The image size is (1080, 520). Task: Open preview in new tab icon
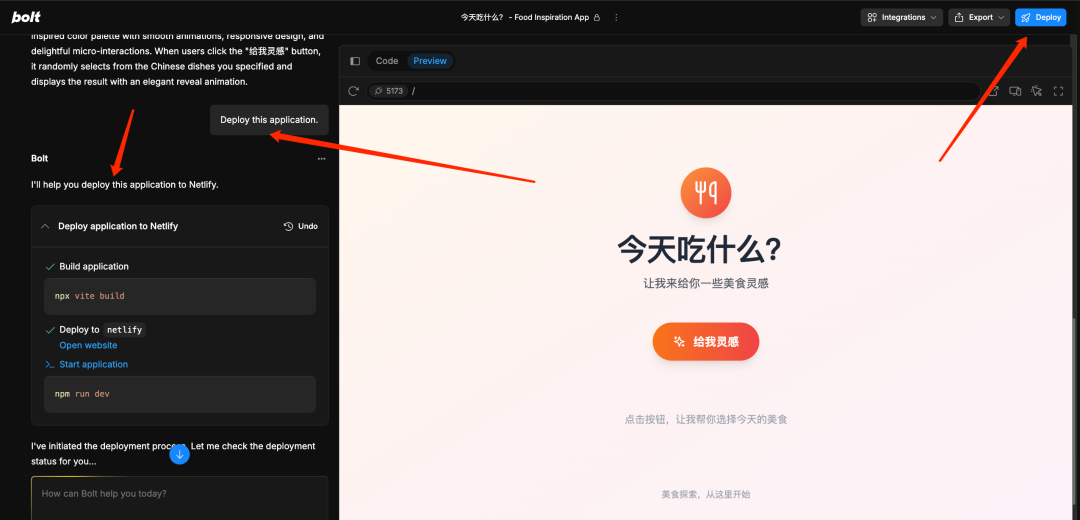pyautogui.click(x=994, y=91)
